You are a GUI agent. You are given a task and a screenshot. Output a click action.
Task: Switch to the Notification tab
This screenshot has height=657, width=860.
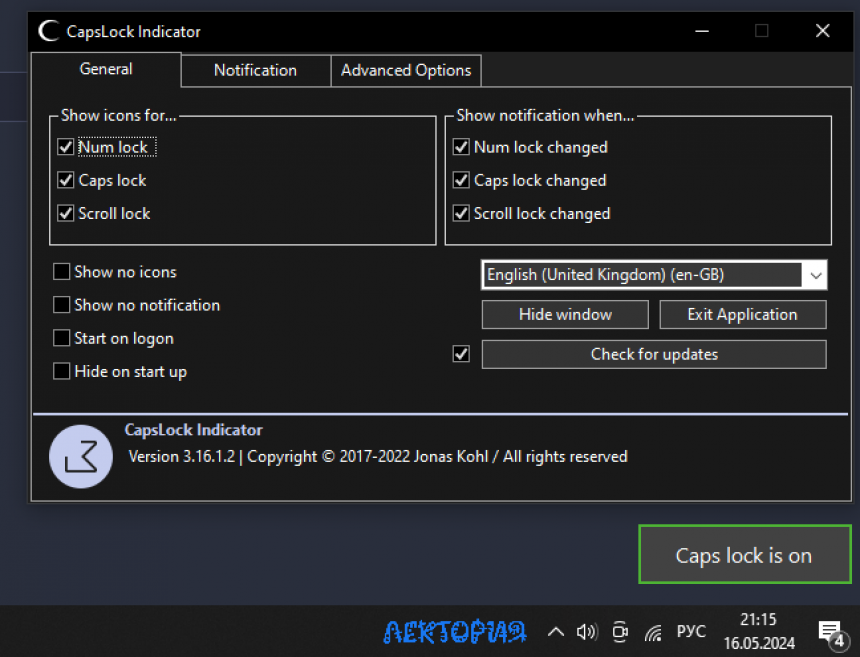(255, 70)
